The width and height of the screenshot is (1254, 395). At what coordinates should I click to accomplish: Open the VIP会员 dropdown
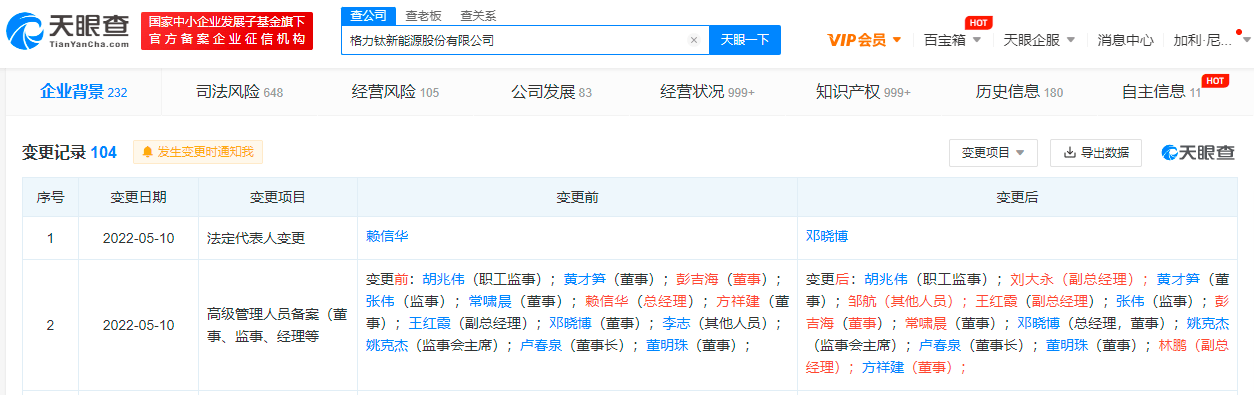[865, 40]
